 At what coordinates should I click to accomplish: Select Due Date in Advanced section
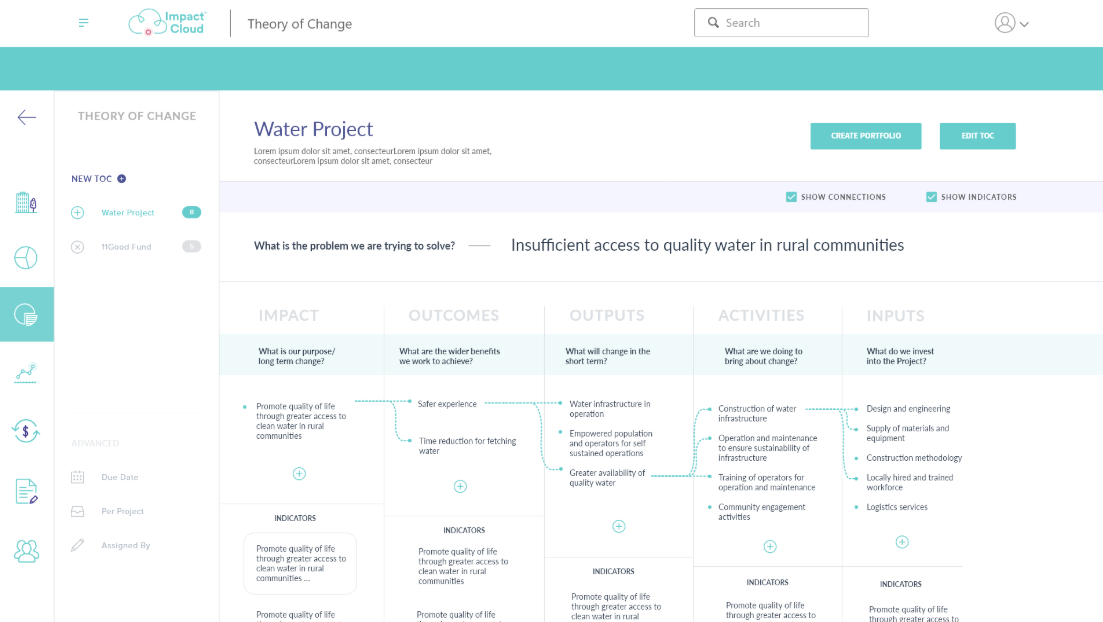coord(119,478)
